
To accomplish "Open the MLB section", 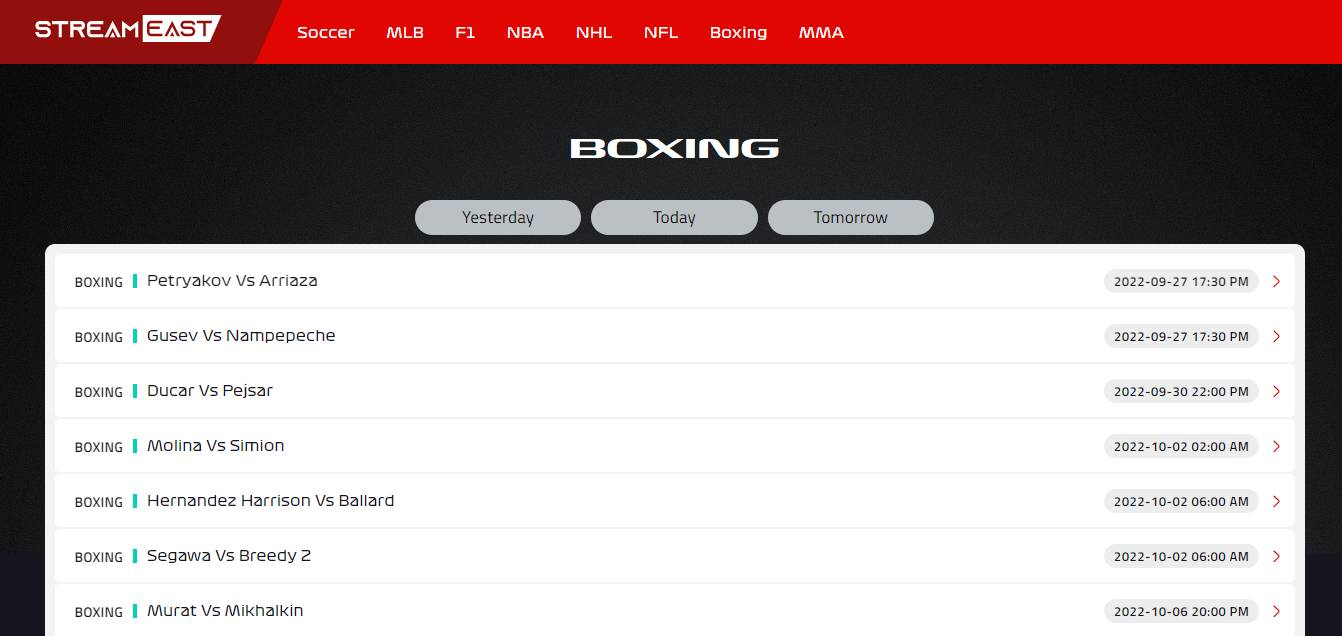I will pos(405,32).
